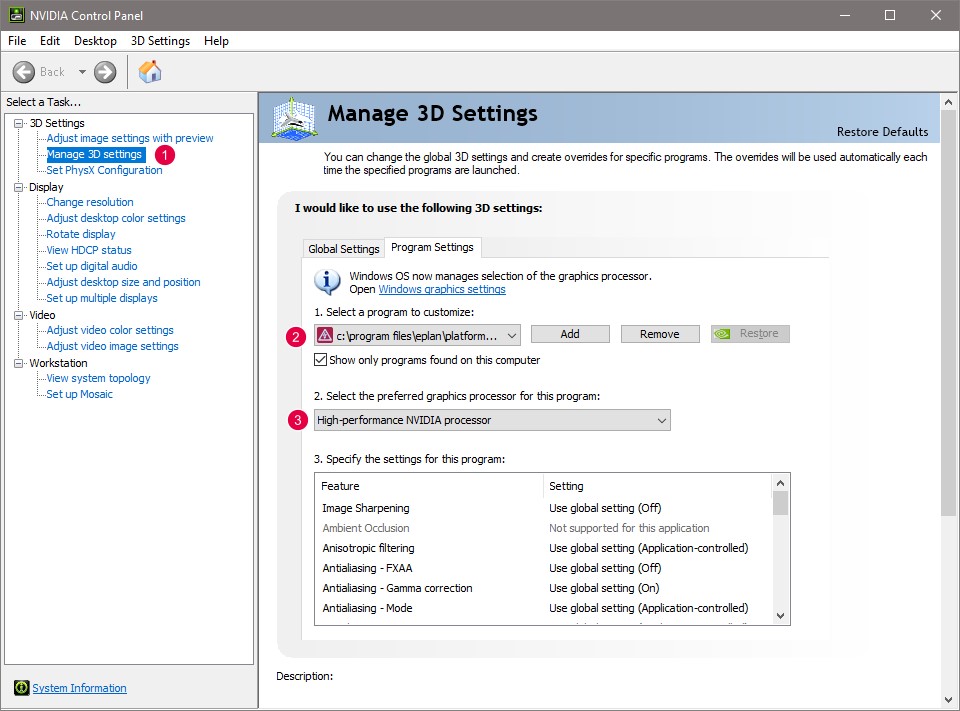960x711 pixels.
Task: Uncheck Show only programs found on this computer
Action: click(x=321, y=360)
